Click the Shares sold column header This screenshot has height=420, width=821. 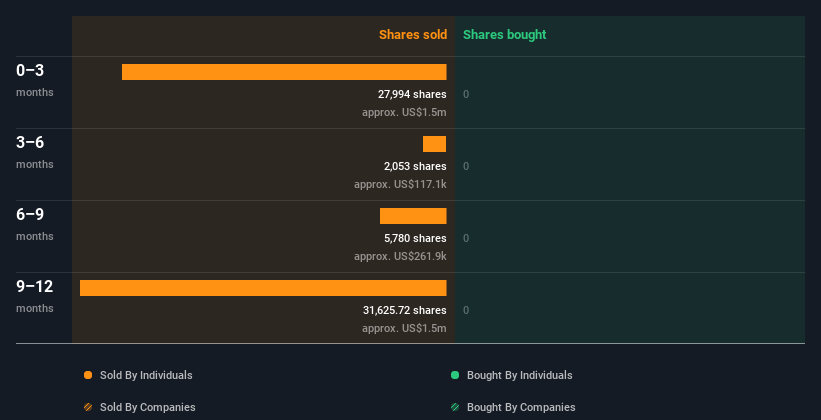click(x=413, y=35)
